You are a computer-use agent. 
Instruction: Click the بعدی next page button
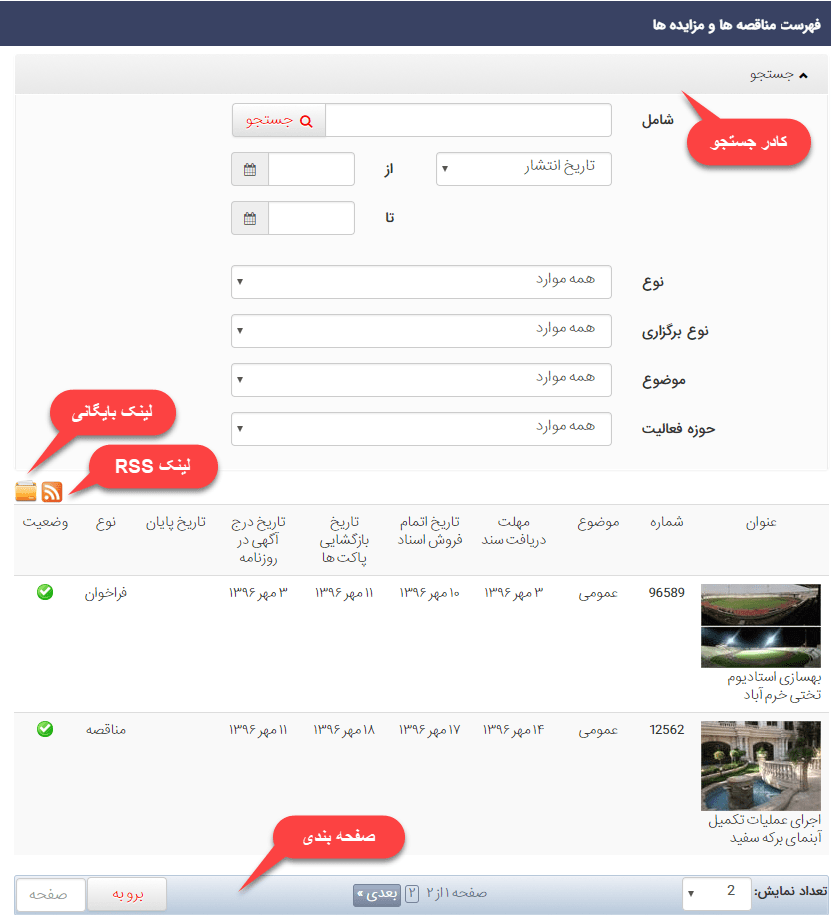coord(376,893)
